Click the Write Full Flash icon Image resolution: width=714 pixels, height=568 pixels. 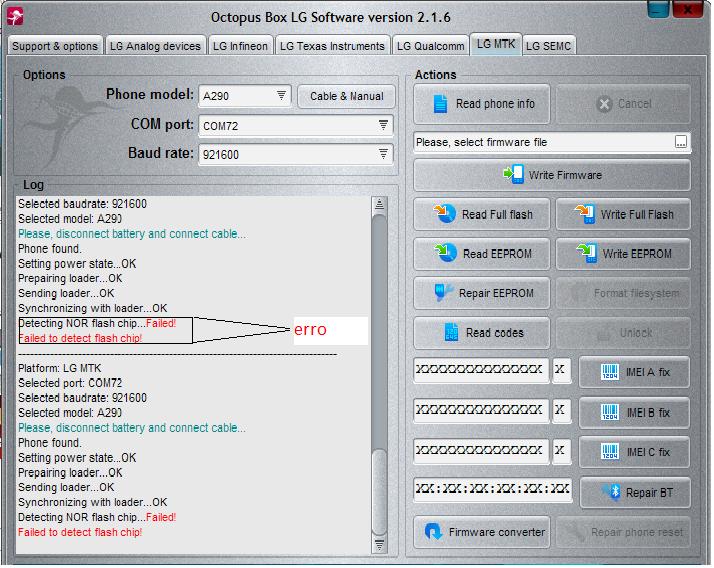585,214
